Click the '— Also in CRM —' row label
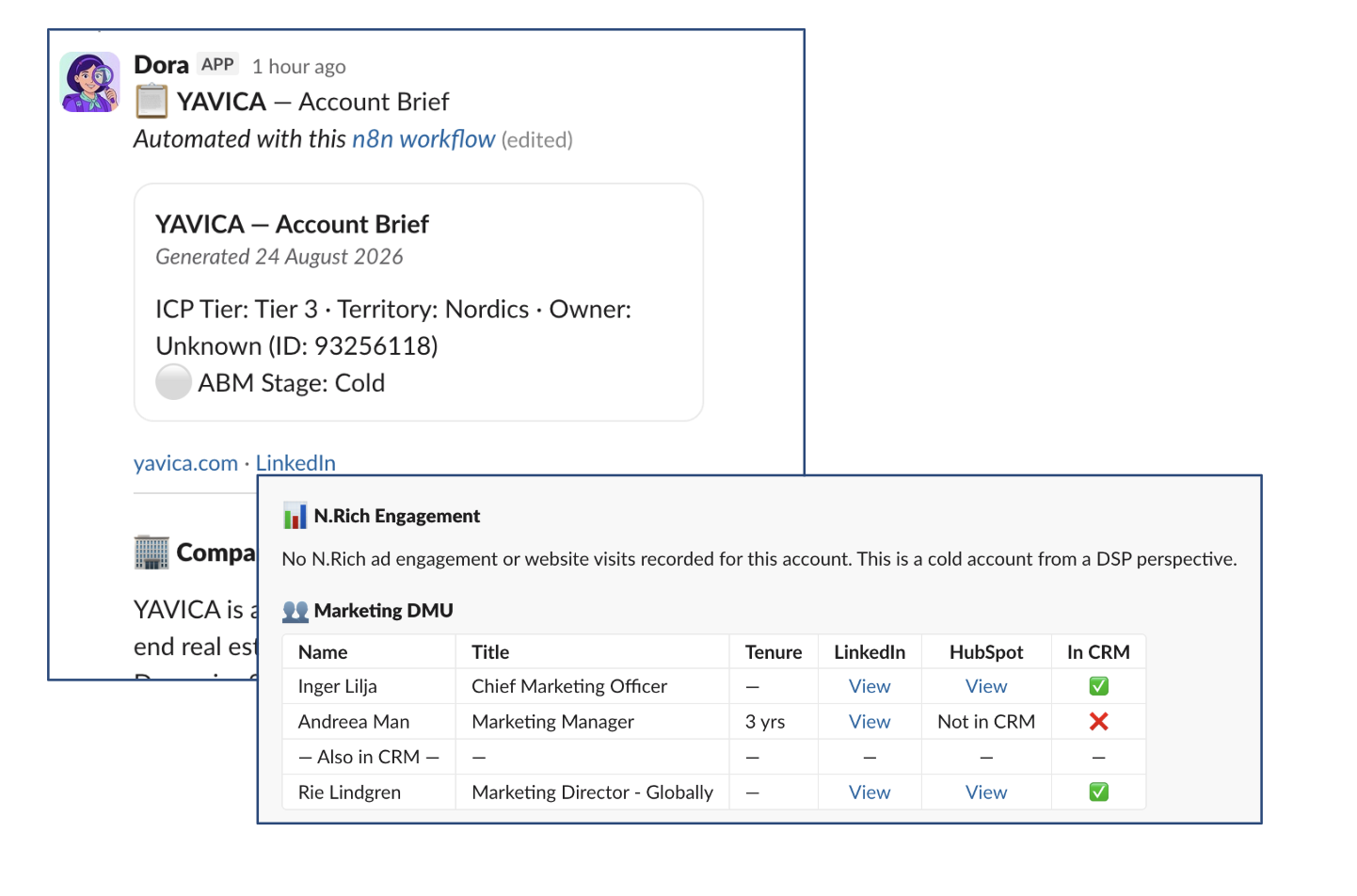The width and height of the screenshot is (1357, 896). tap(369, 757)
